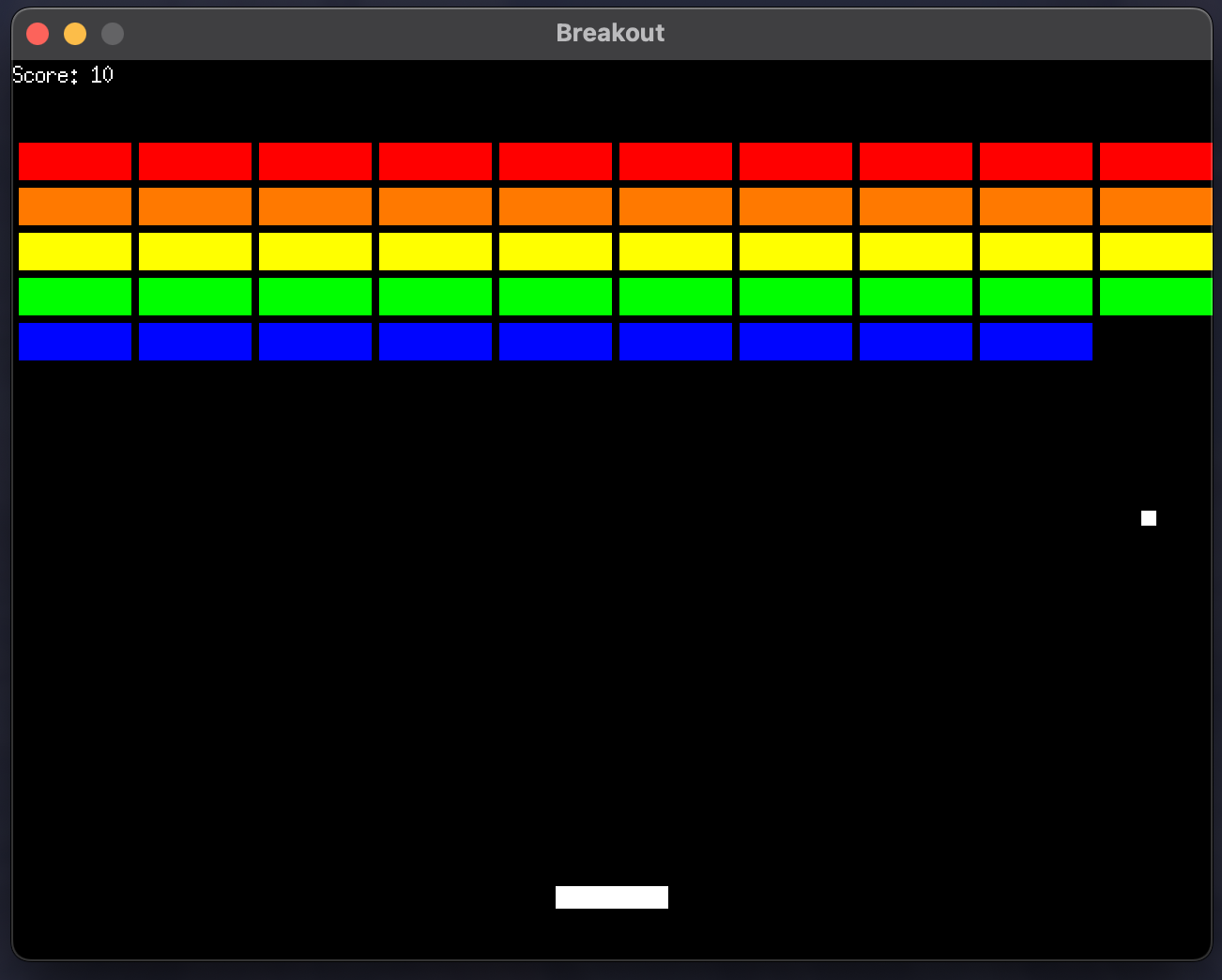
Task: Select the fifth green brick from left
Action: [x=556, y=297]
